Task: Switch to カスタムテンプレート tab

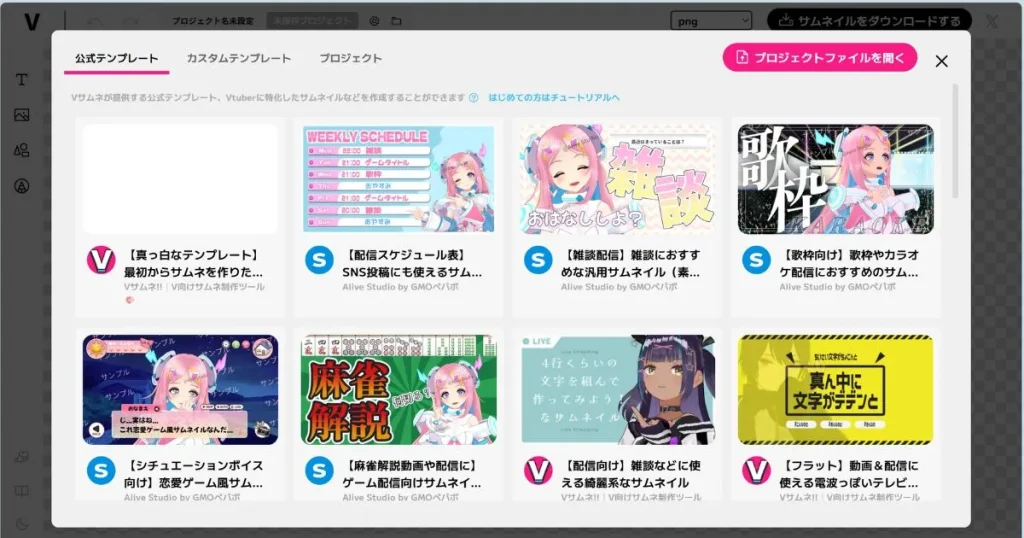Action: coord(239,58)
